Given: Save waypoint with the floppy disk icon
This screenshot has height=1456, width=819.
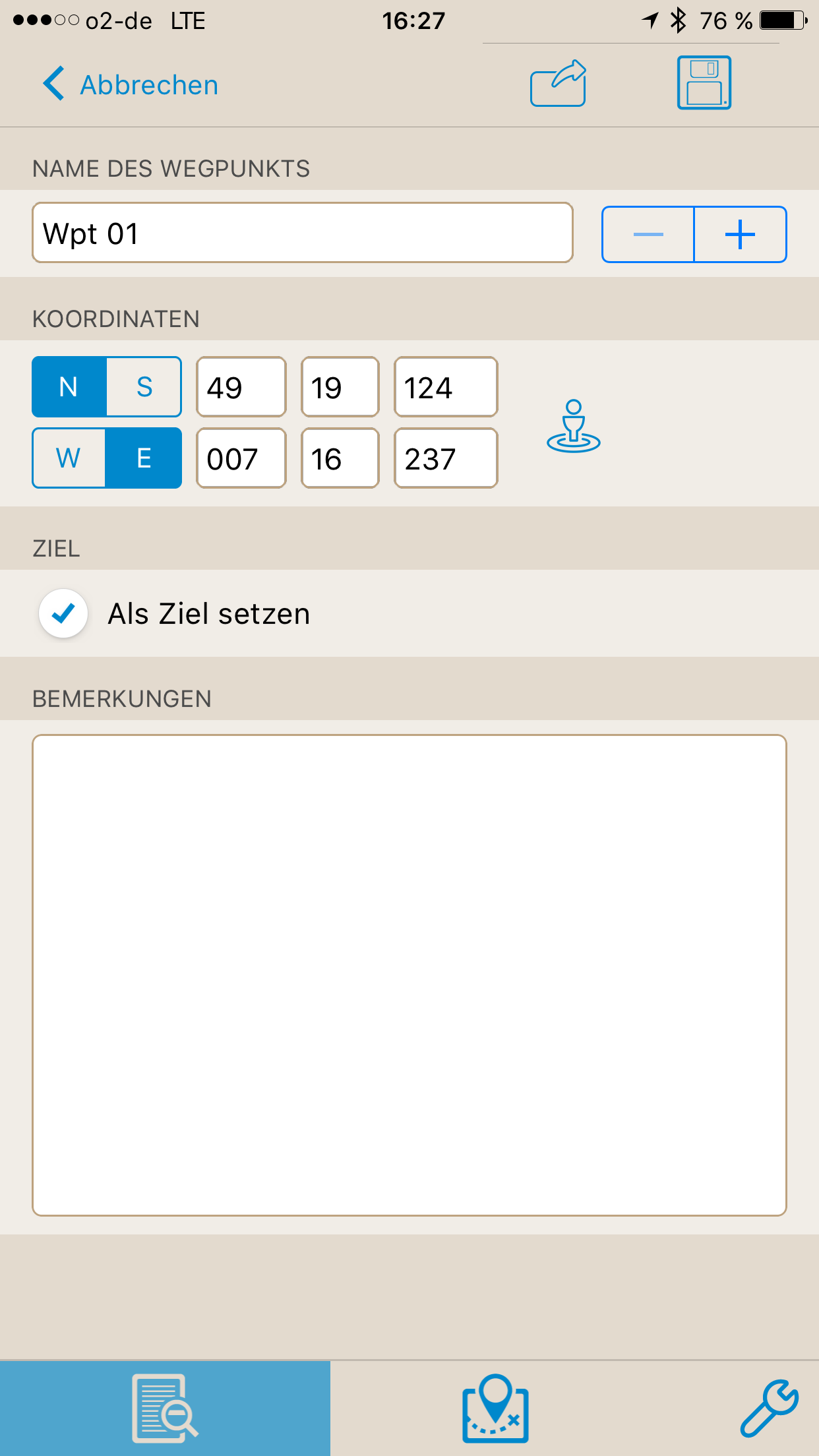Looking at the screenshot, I should (x=704, y=83).
